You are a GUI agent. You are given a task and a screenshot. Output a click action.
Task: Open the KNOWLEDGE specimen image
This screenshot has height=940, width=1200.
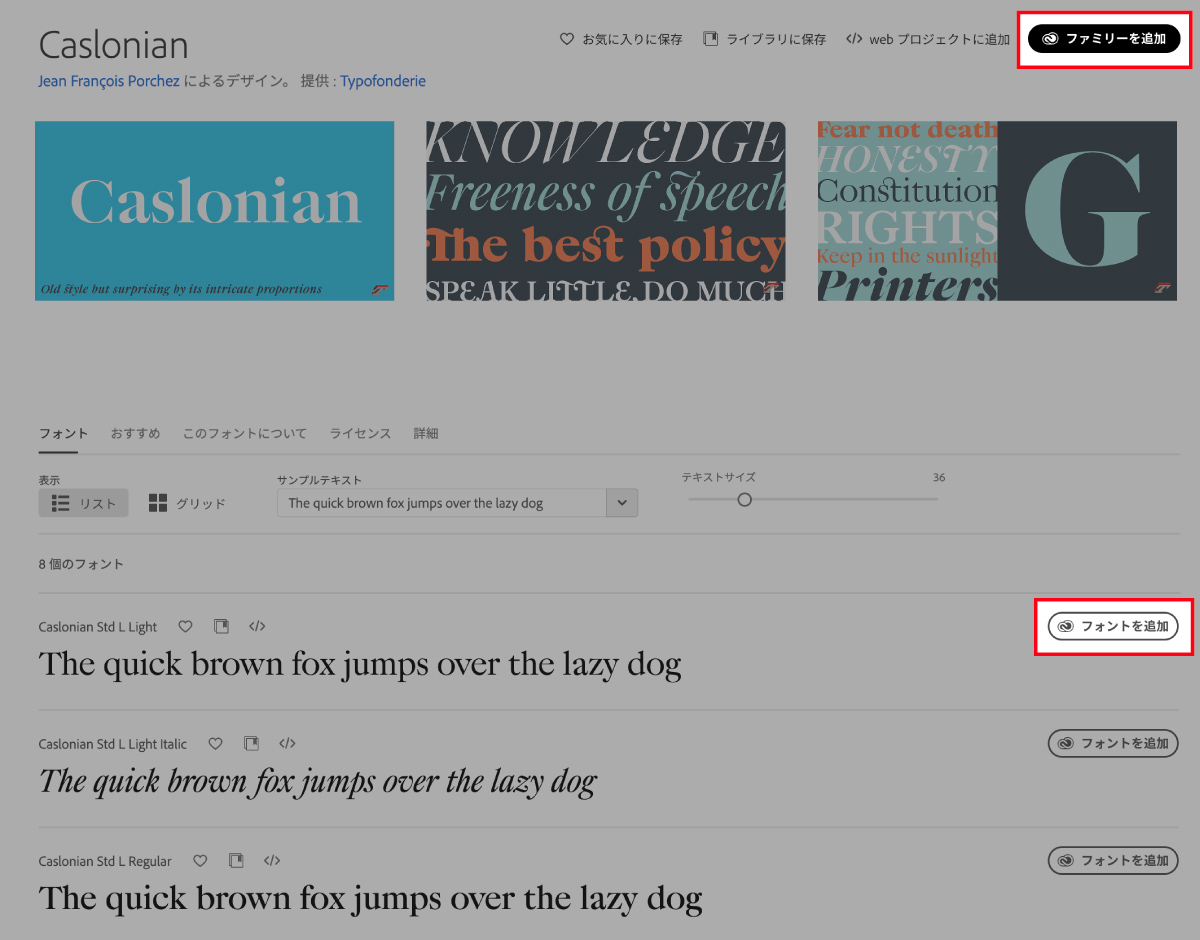[x=606, y=211]
